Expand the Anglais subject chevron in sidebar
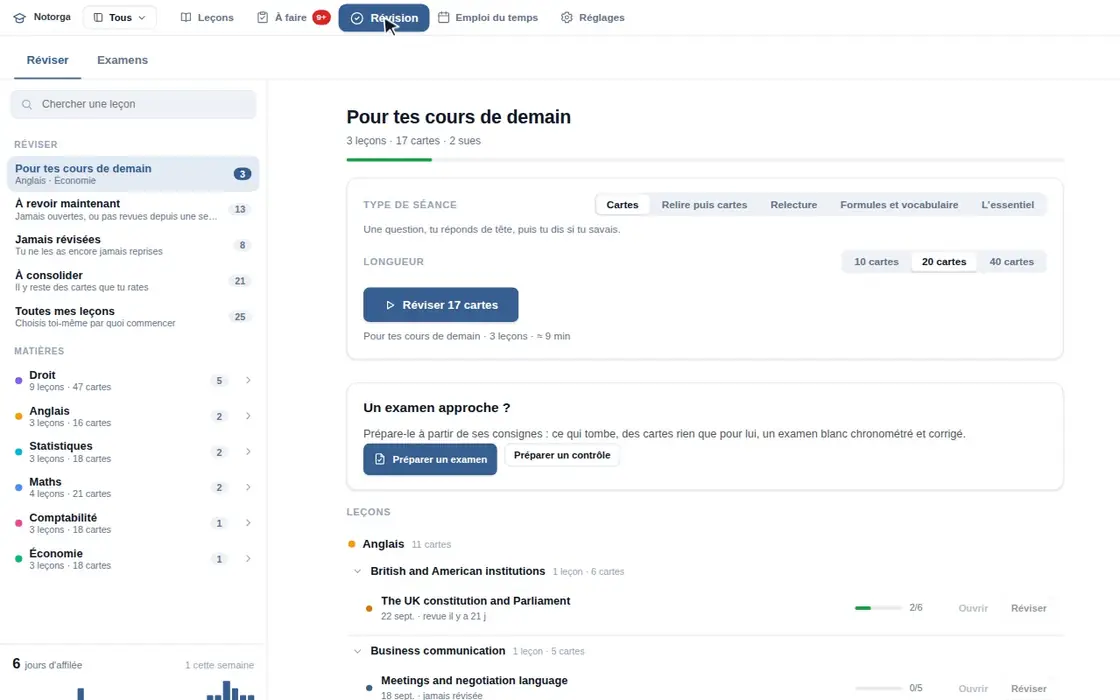Viewport: 1120px width, 700px height. [x=248, y=416]
